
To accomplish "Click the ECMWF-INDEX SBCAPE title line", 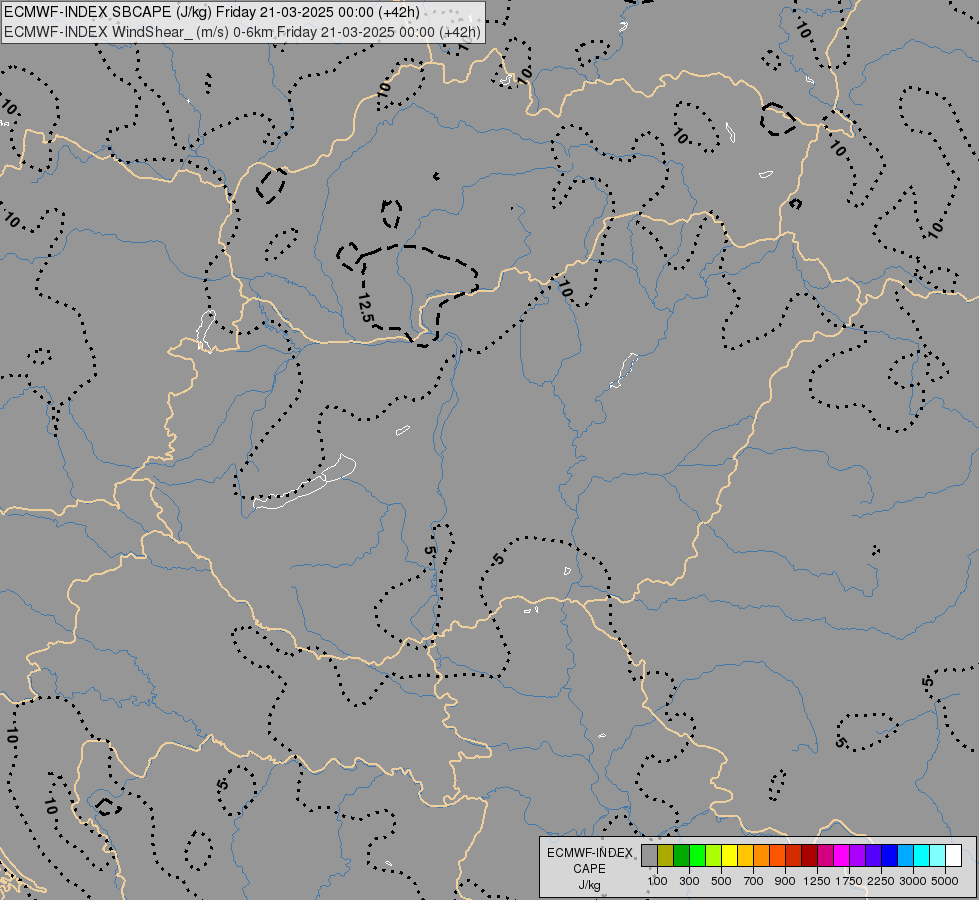I will pos(212,12).
